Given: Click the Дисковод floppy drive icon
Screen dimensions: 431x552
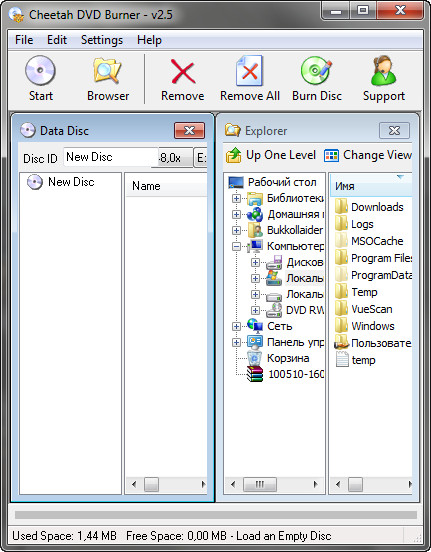Looking at the screenshot, I should coord(274,262).
